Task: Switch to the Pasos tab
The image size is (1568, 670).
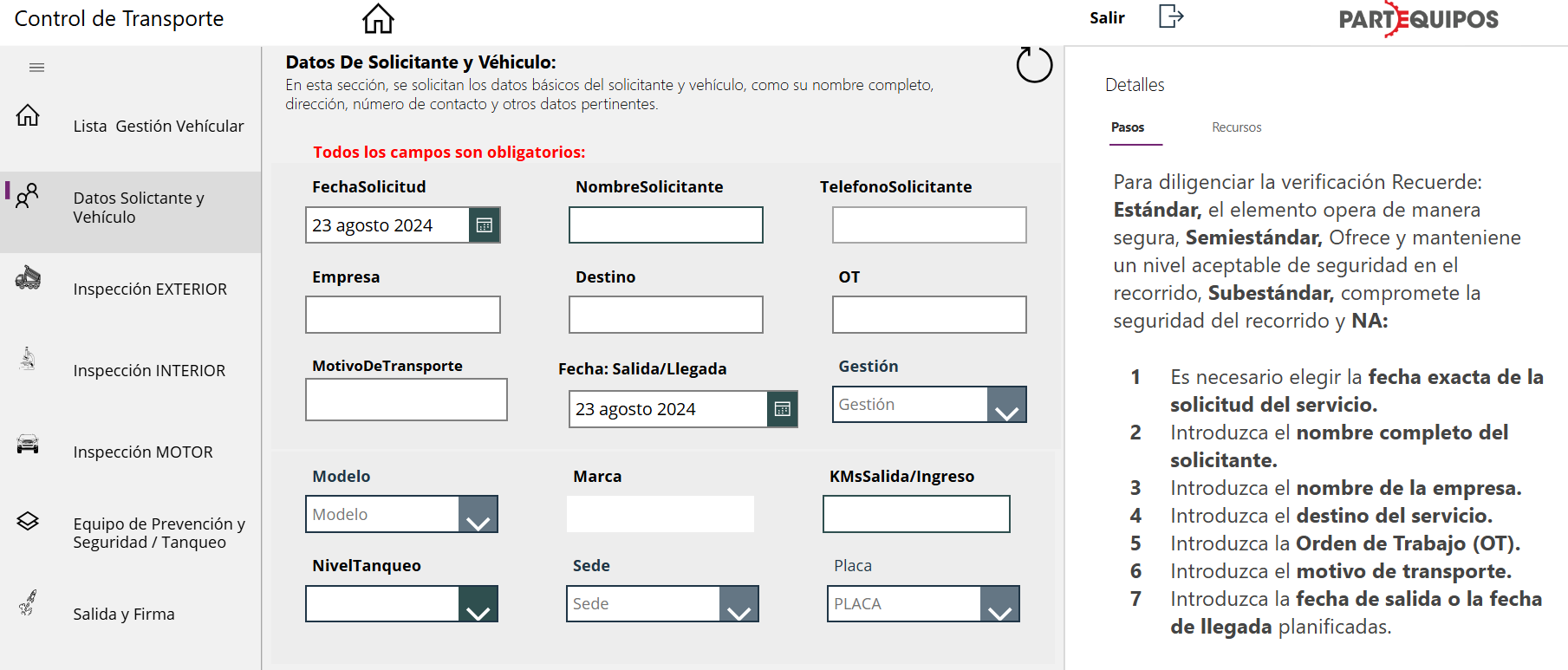Action: coord(1128,127)
